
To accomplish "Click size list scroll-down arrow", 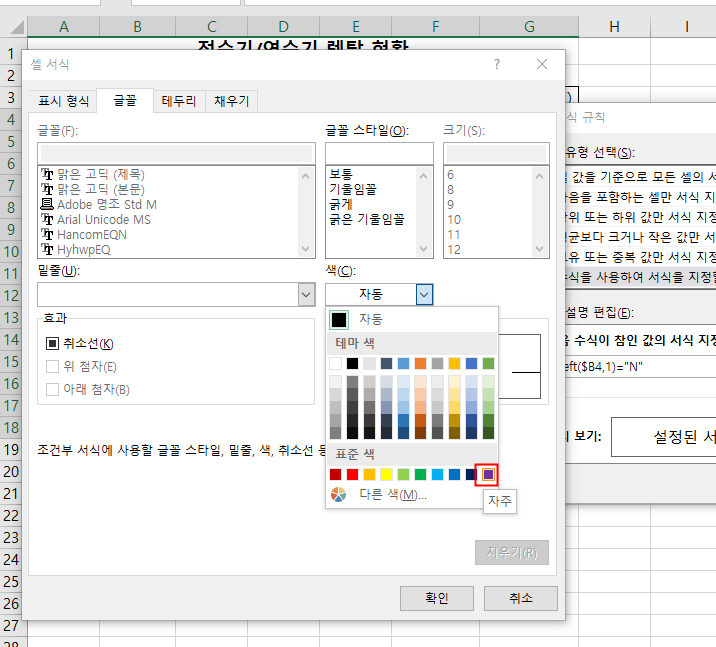I will pos(539,249).
